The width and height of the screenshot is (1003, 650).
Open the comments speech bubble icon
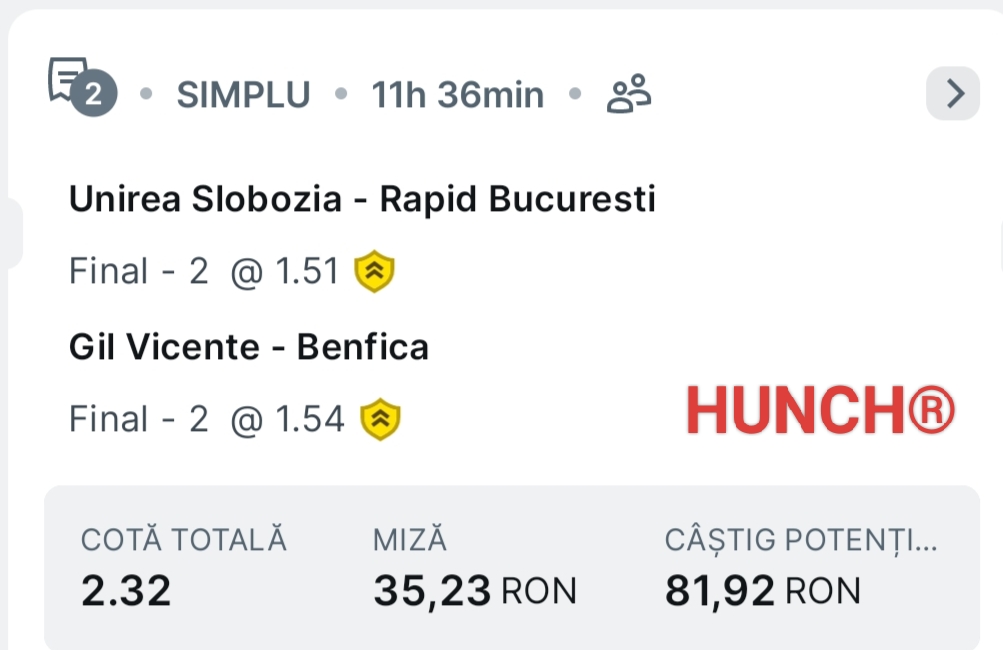tap(68, 79)
